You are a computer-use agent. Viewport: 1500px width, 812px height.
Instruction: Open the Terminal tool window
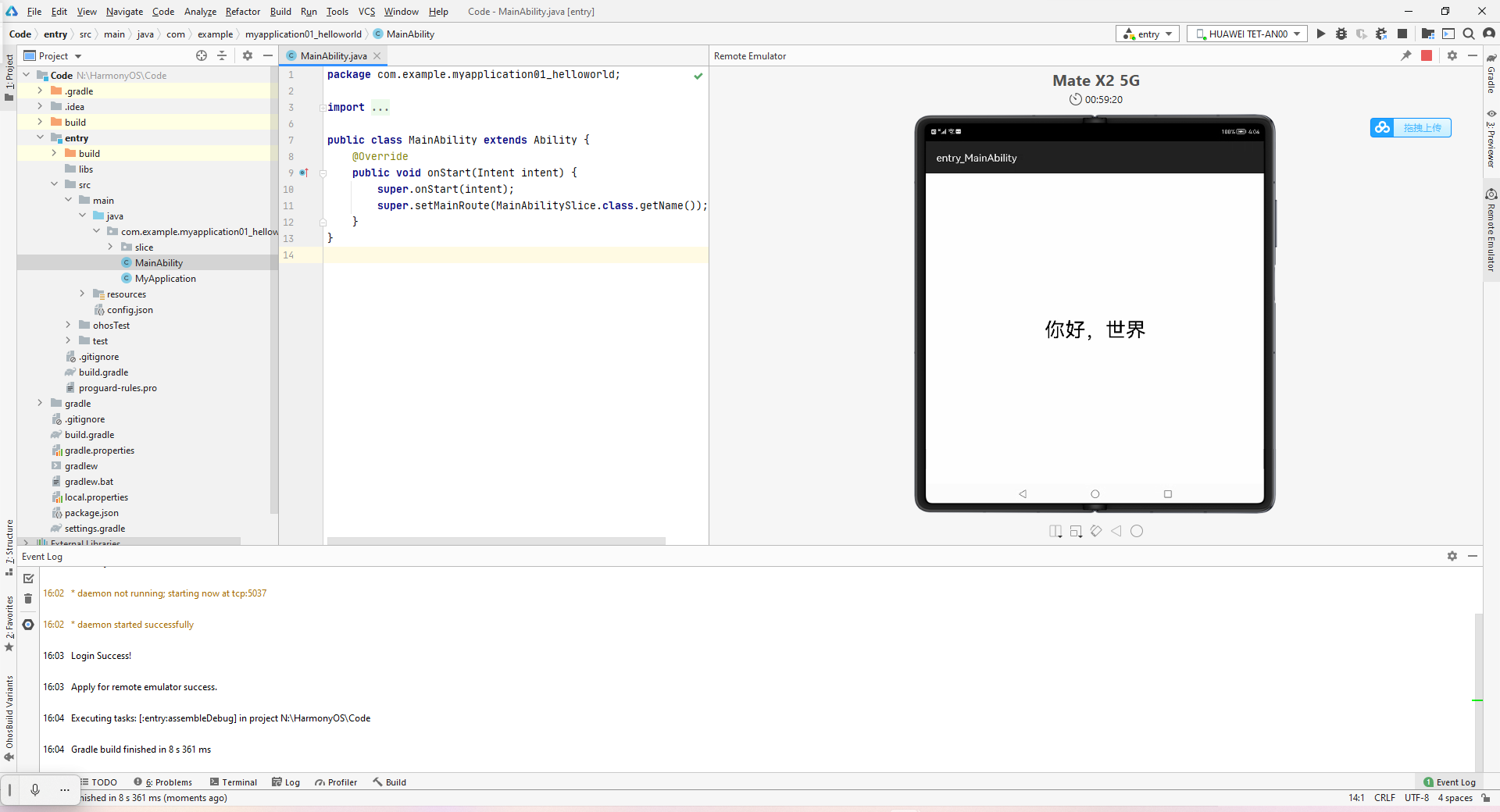[x=234, y=782]
